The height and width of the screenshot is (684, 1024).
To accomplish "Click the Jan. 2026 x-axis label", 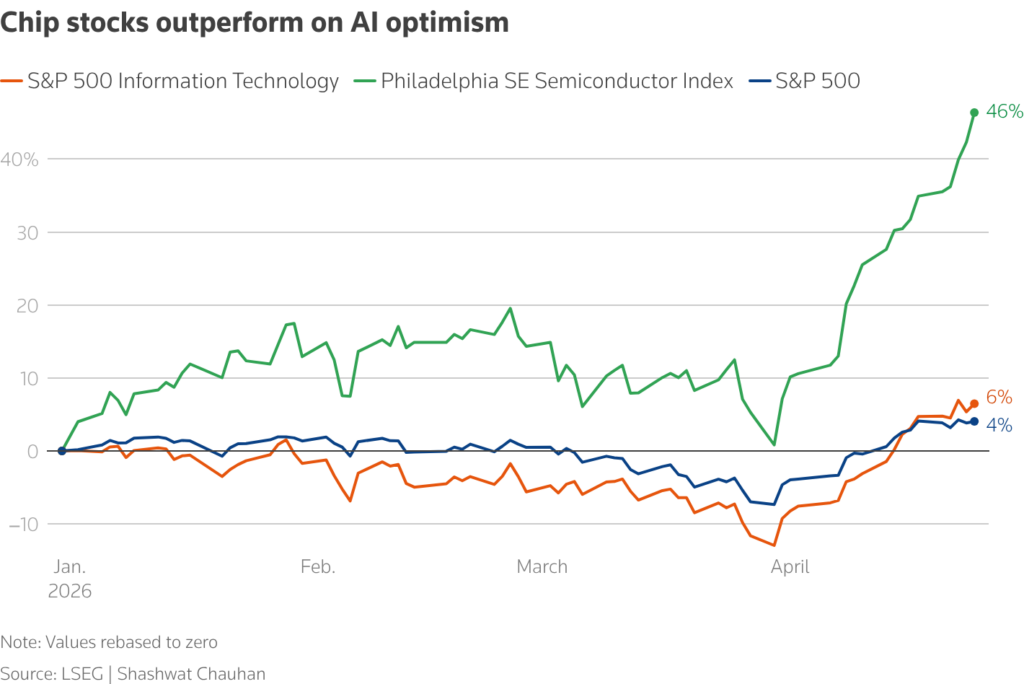I will coord(70,579).
